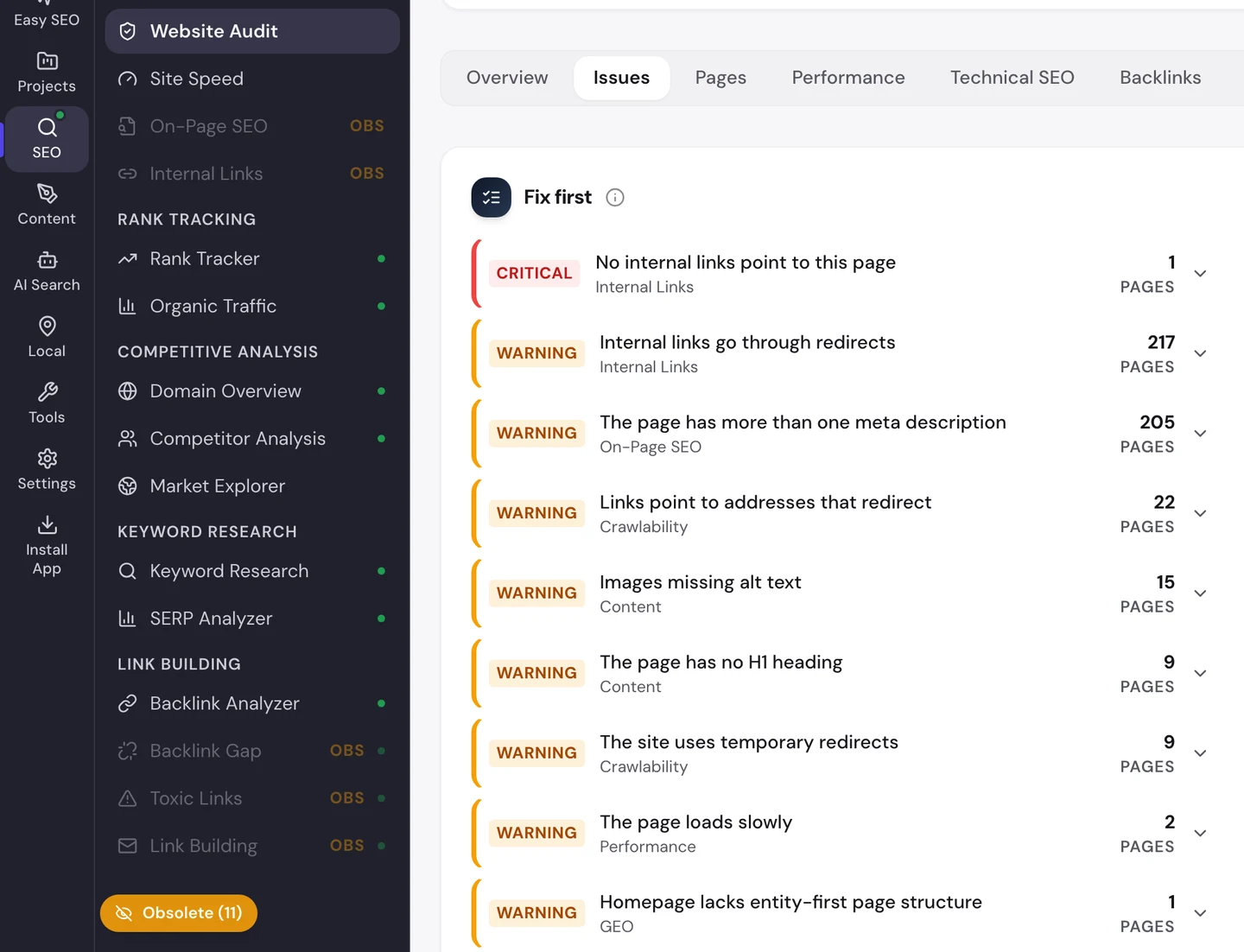Open SERP Analyzer sidebar link
Image resolution: width=1244 pixels, height=952 pixels.
252,619
